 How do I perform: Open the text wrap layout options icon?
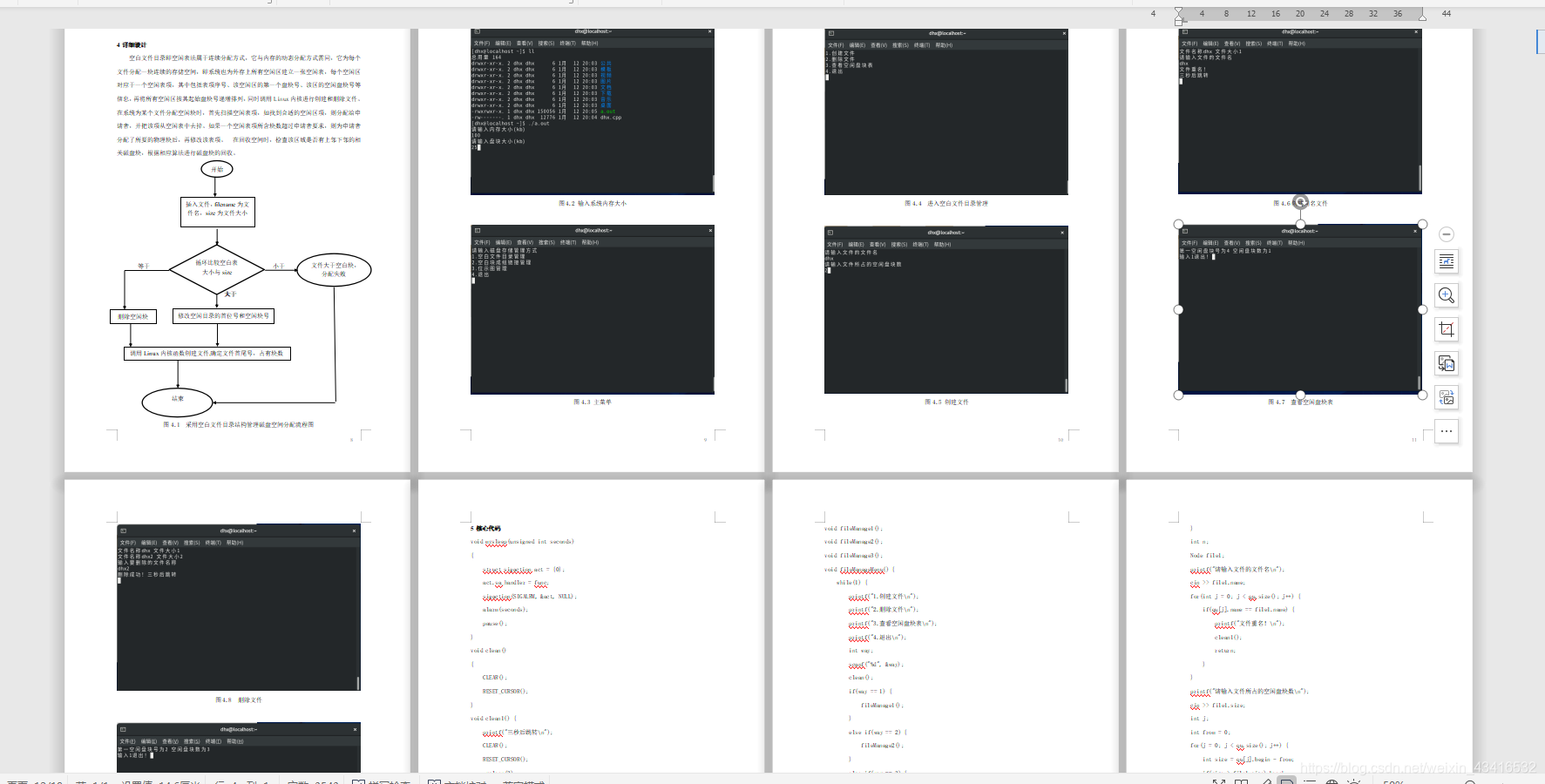pos(1447,261)
